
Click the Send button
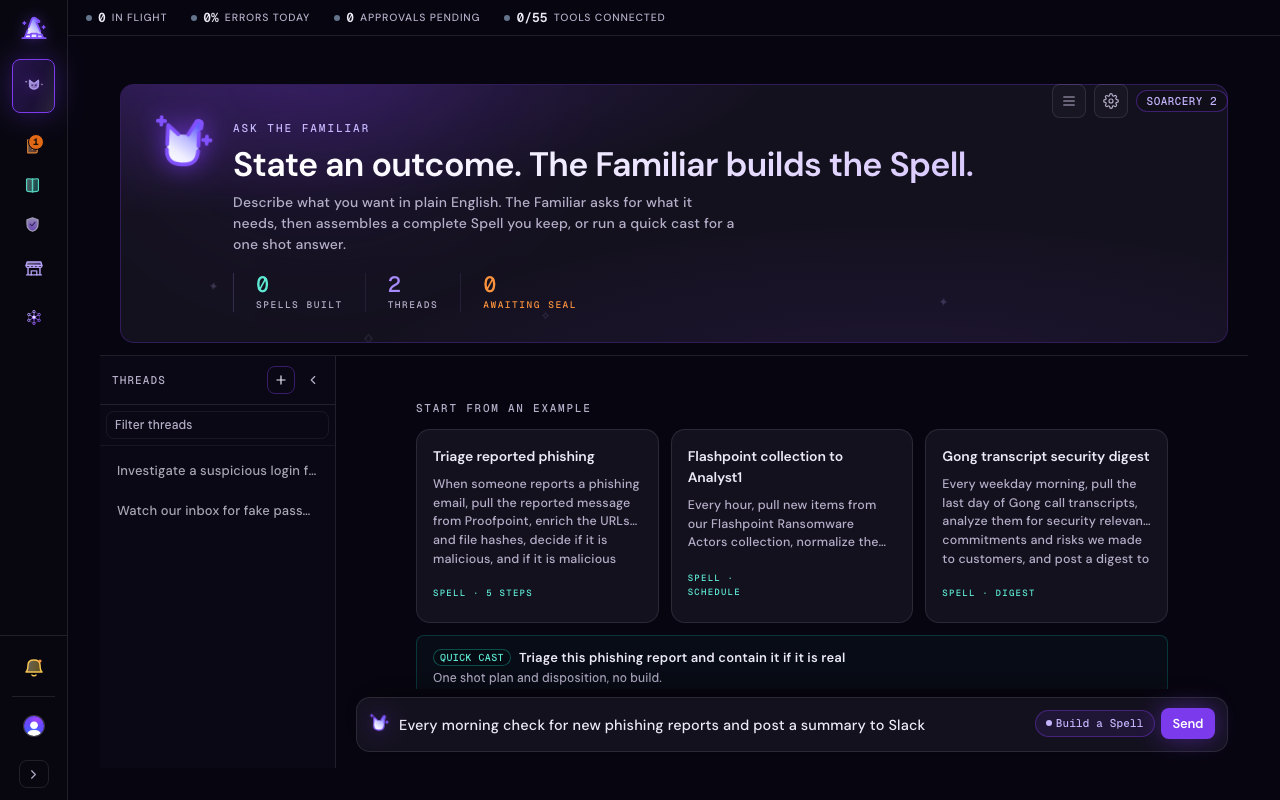pos(1187,724)
